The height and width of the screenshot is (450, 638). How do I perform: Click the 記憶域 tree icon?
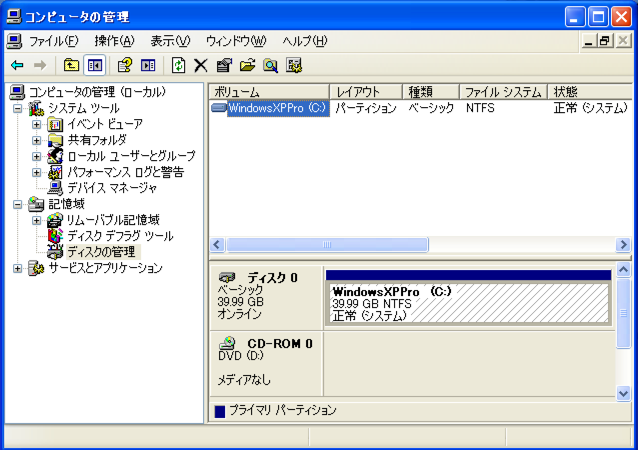36,204
